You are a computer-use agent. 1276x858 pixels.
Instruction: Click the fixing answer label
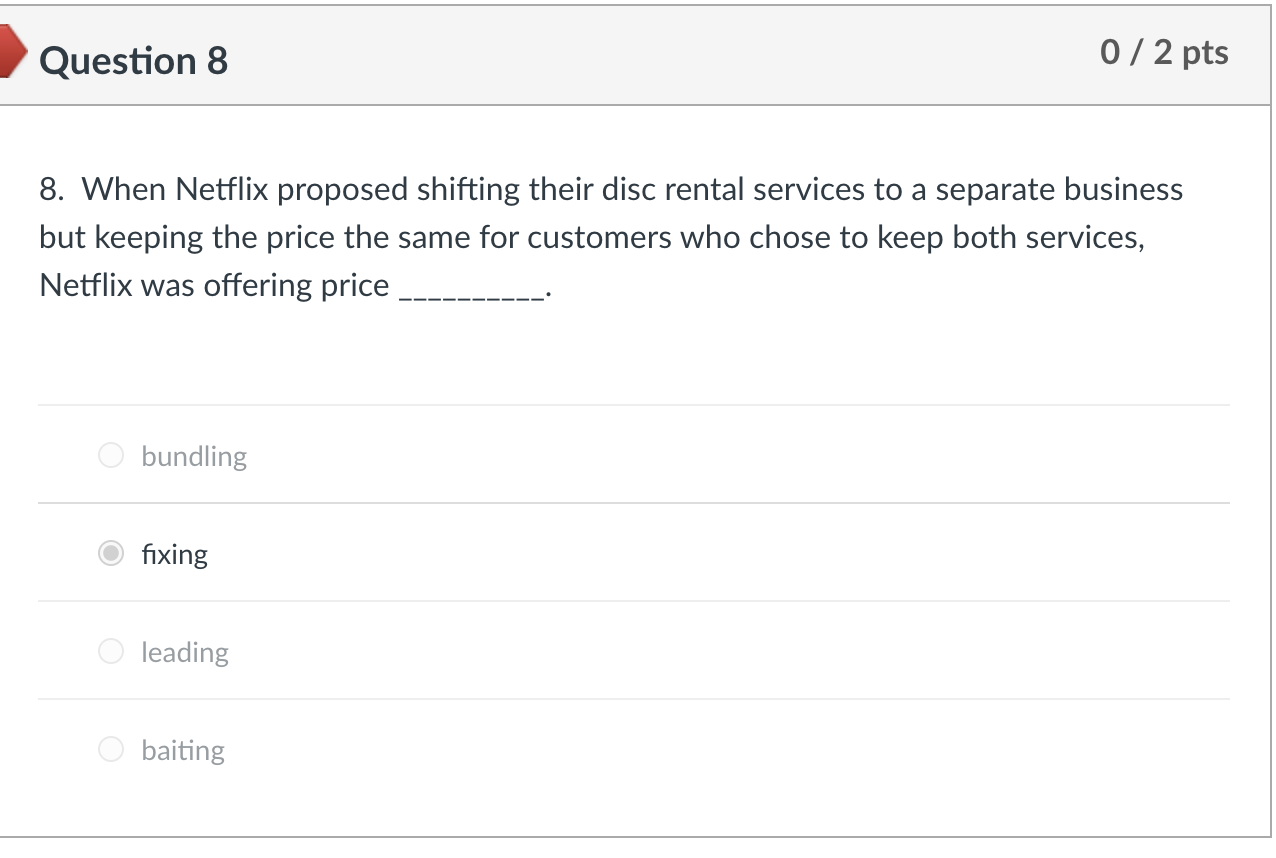[x=174, y=553]
